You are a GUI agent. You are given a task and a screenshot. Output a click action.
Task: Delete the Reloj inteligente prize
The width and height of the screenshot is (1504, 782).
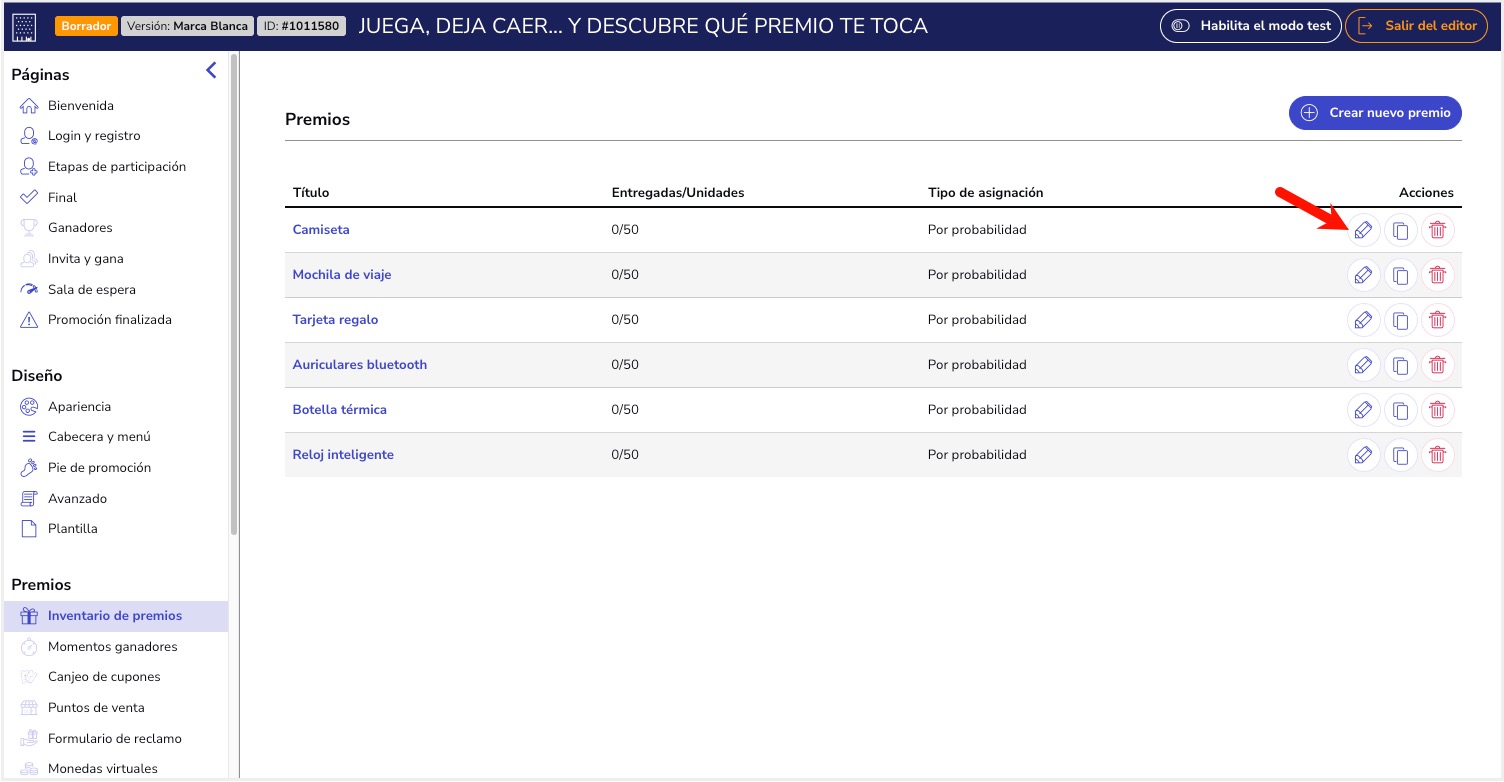[1437, 455]
